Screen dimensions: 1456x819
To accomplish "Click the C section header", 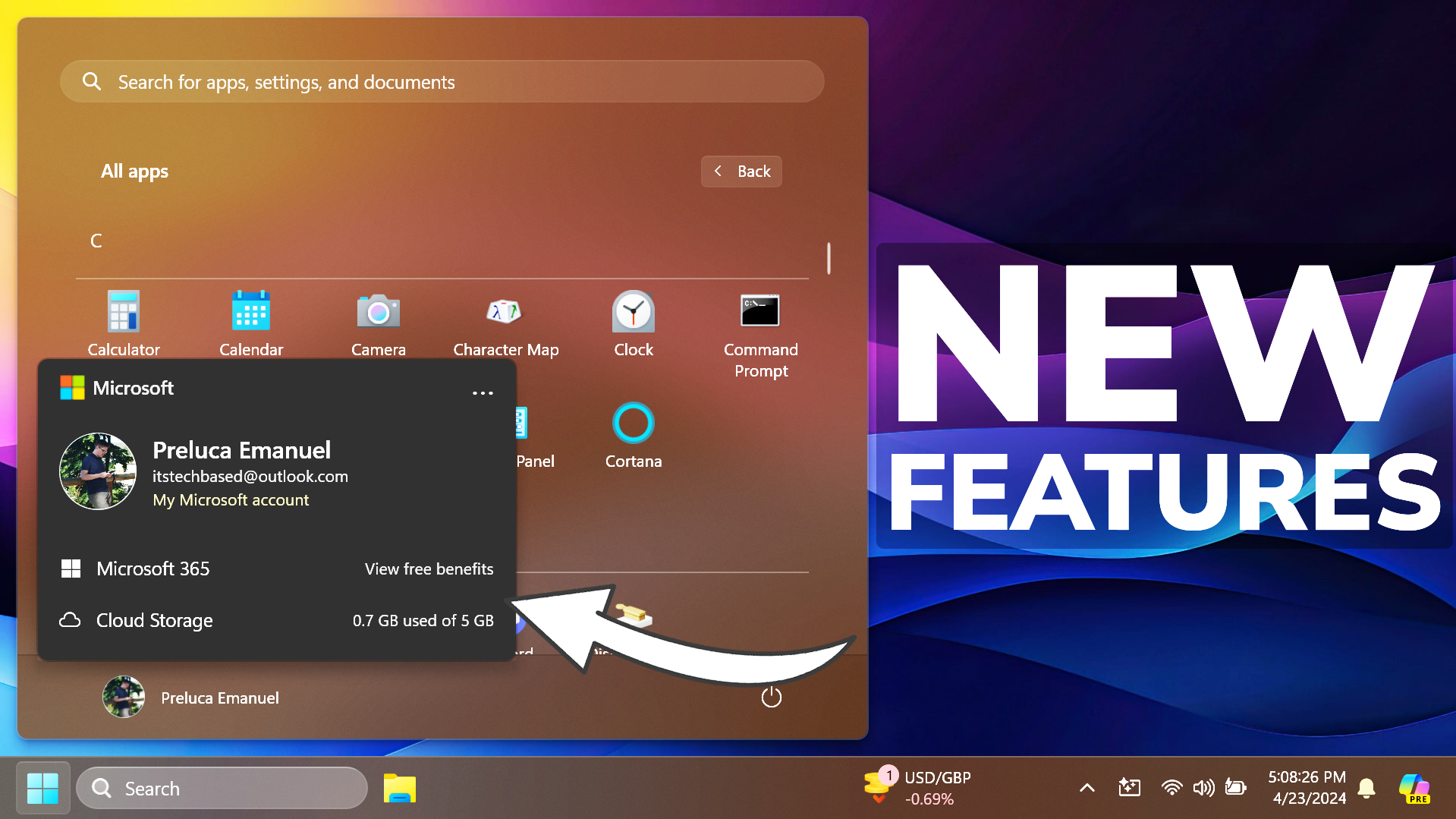I will click(96, 241).
